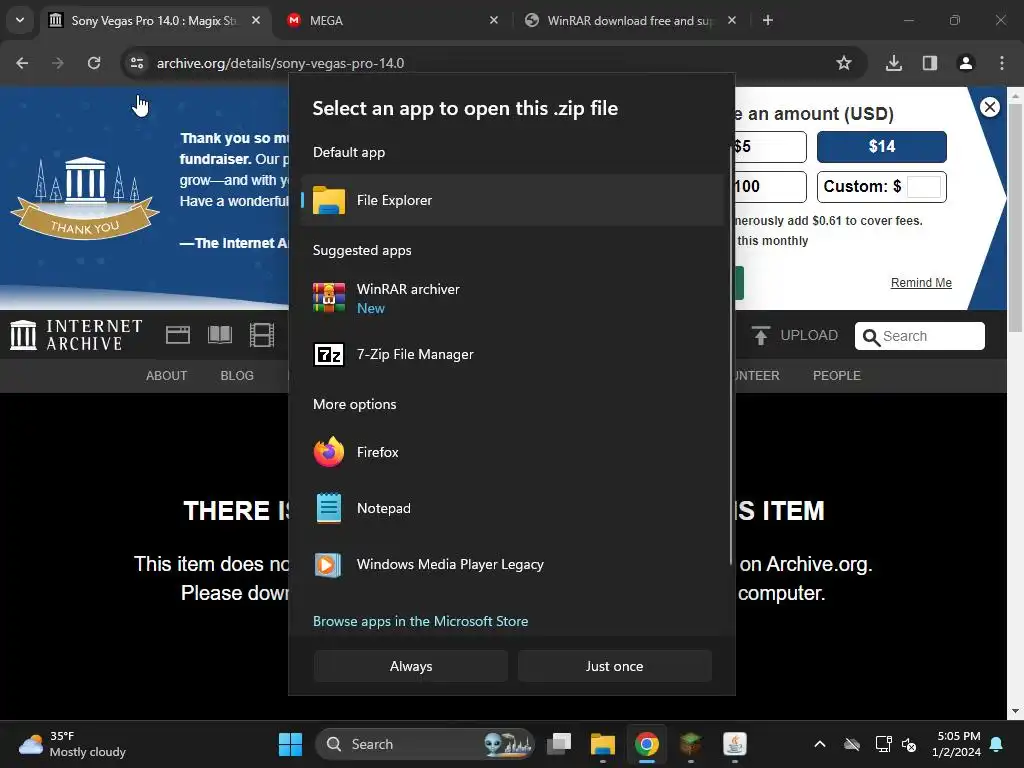Reload the archive.org page
This screenshot has width=1024, height=768.
tap(94, 63)
